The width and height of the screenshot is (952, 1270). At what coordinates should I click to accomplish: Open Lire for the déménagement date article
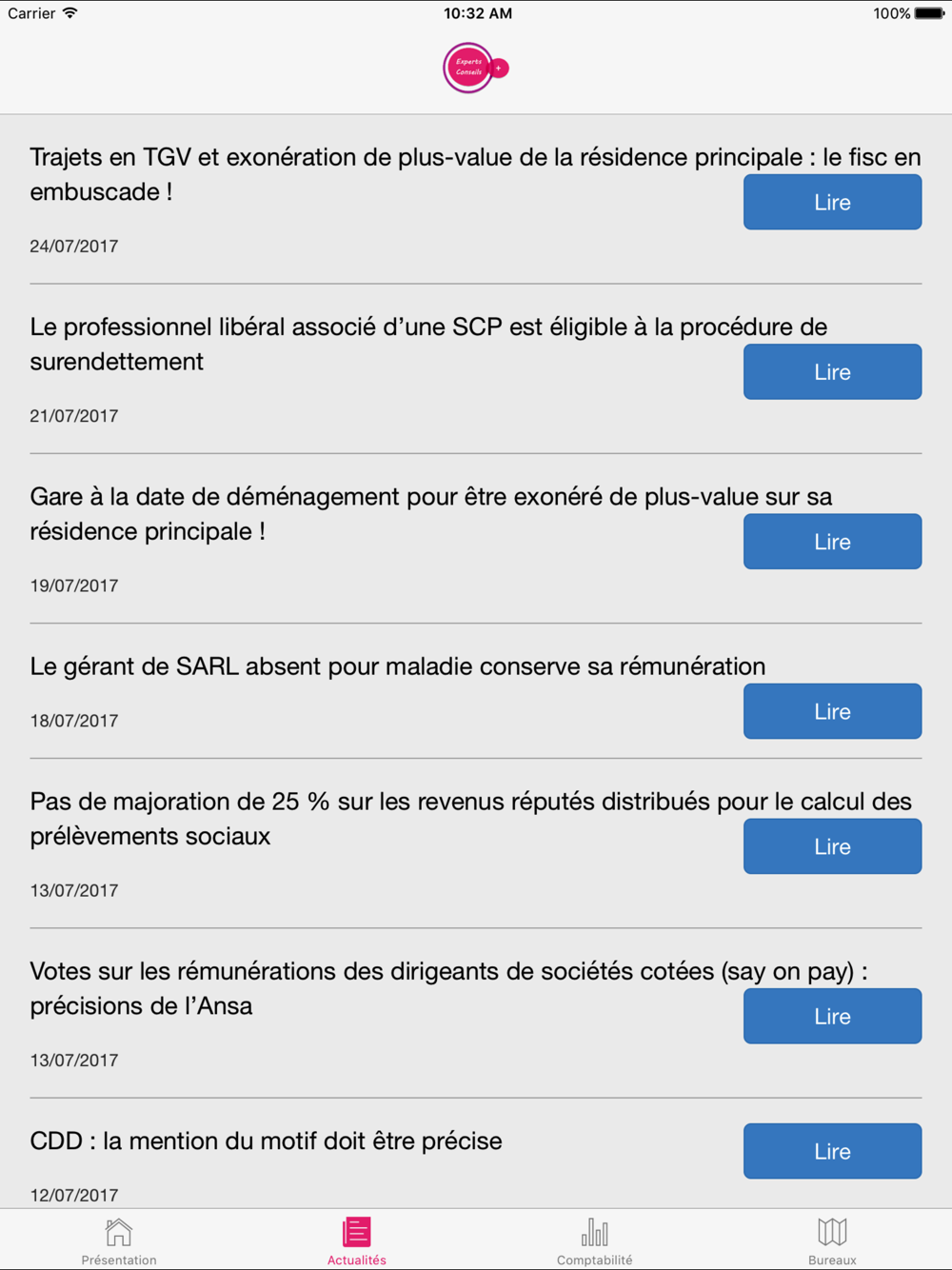(832, 541)
